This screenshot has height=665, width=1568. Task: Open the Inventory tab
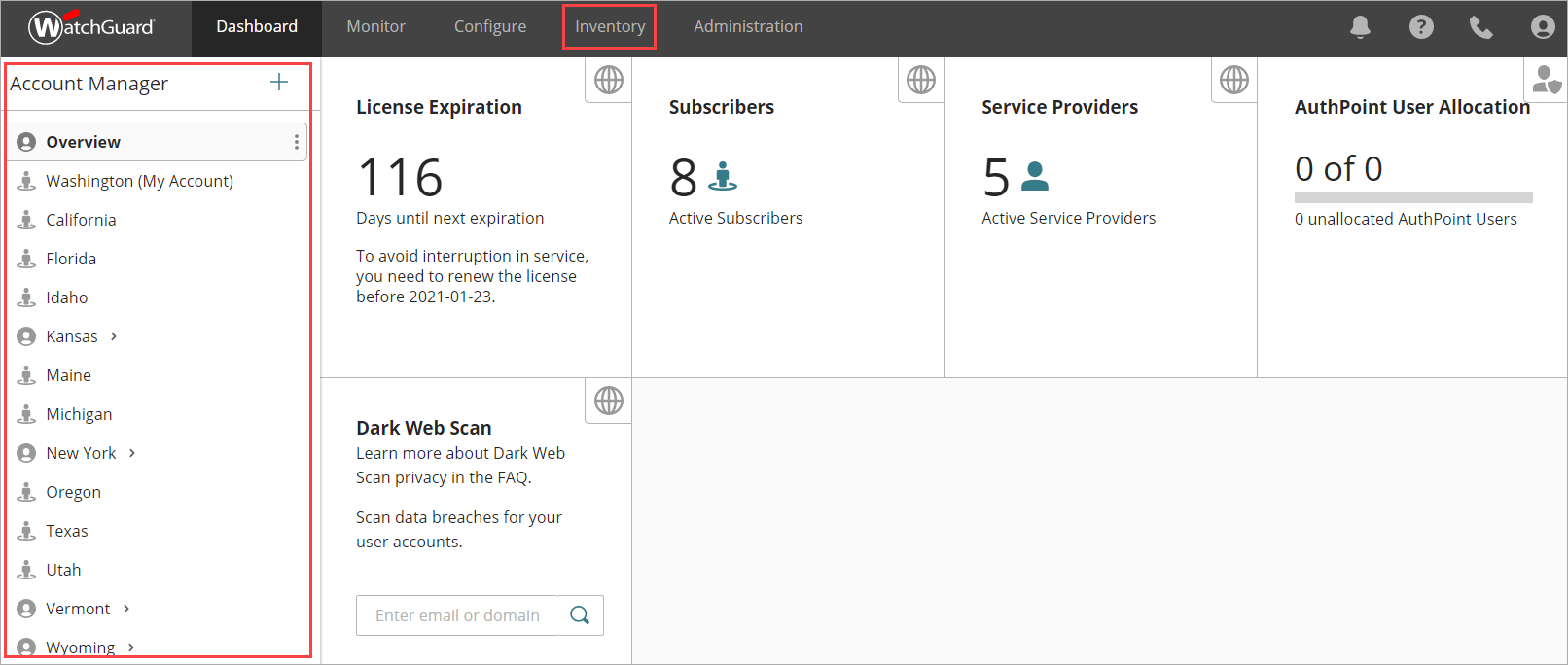point(610,26)
